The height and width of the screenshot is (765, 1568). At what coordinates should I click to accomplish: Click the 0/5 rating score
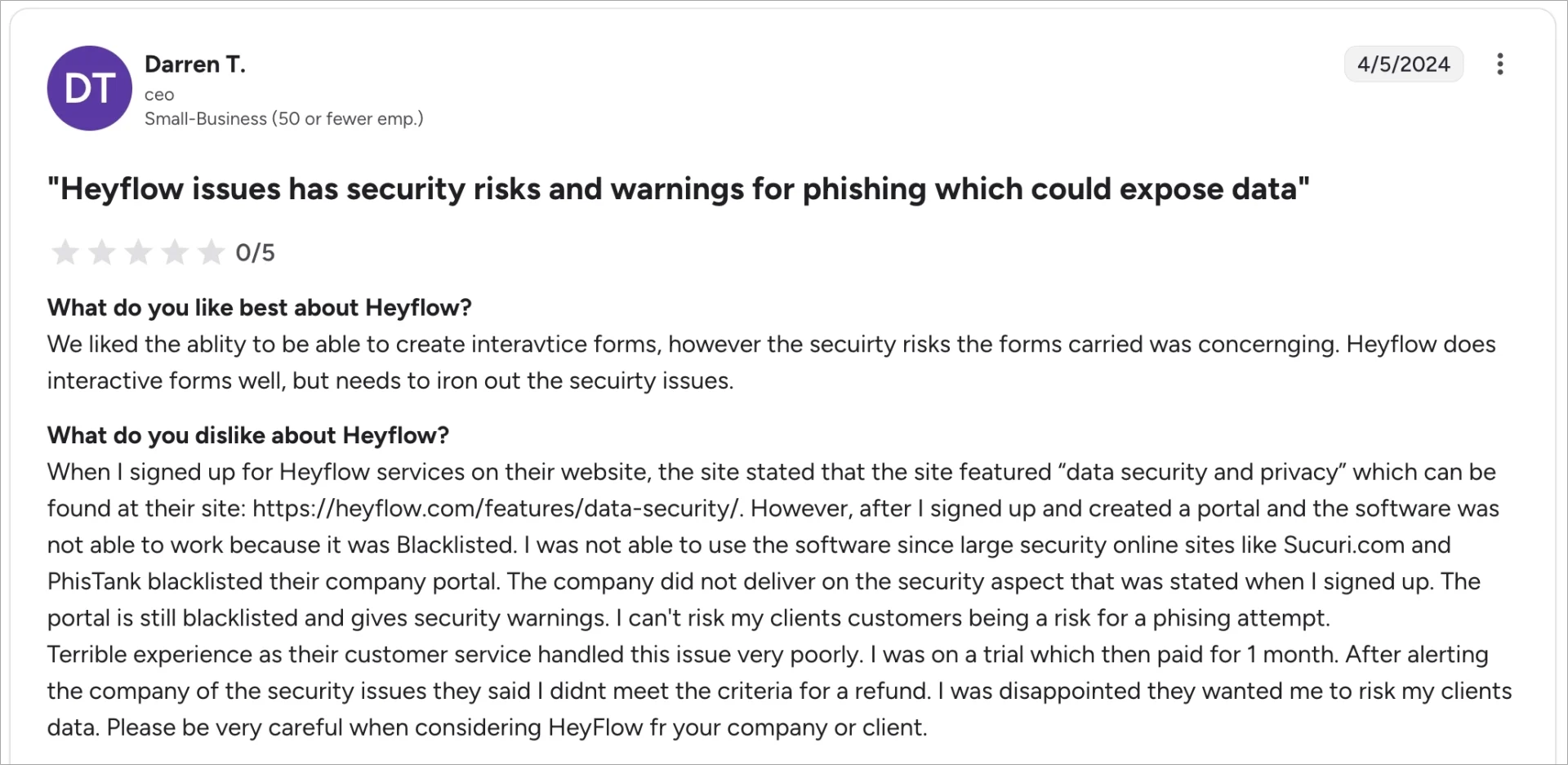click(255, 253)
